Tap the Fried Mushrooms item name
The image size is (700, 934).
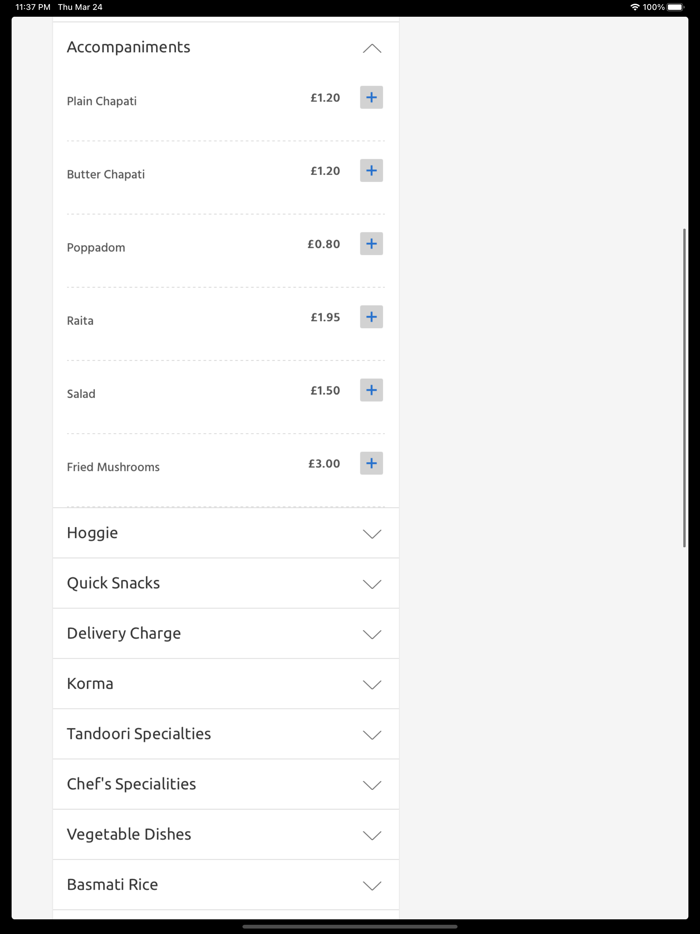pyautogui.click(x=113, y=467)
